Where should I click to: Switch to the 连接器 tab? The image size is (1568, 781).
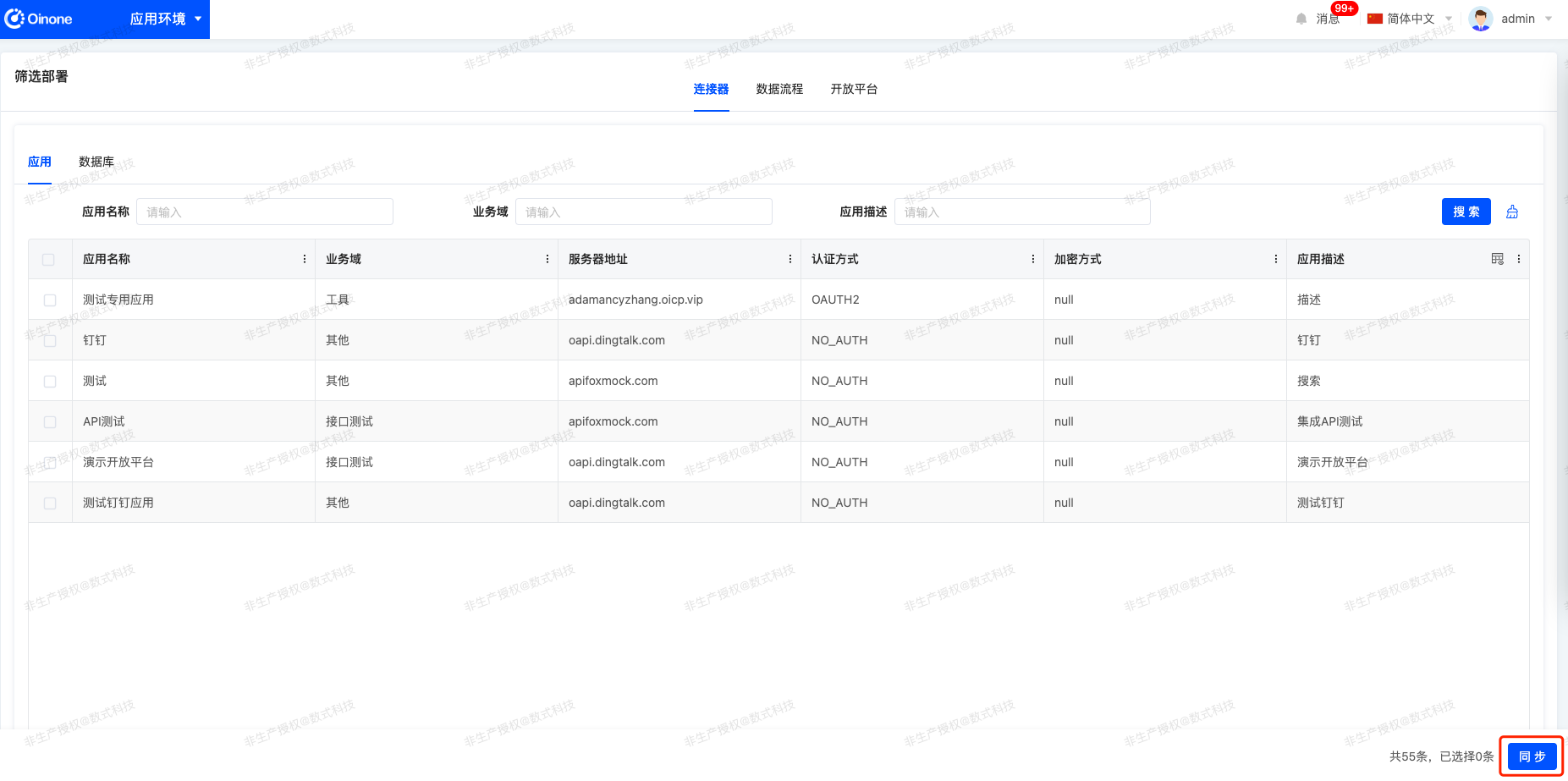[711, 89]
